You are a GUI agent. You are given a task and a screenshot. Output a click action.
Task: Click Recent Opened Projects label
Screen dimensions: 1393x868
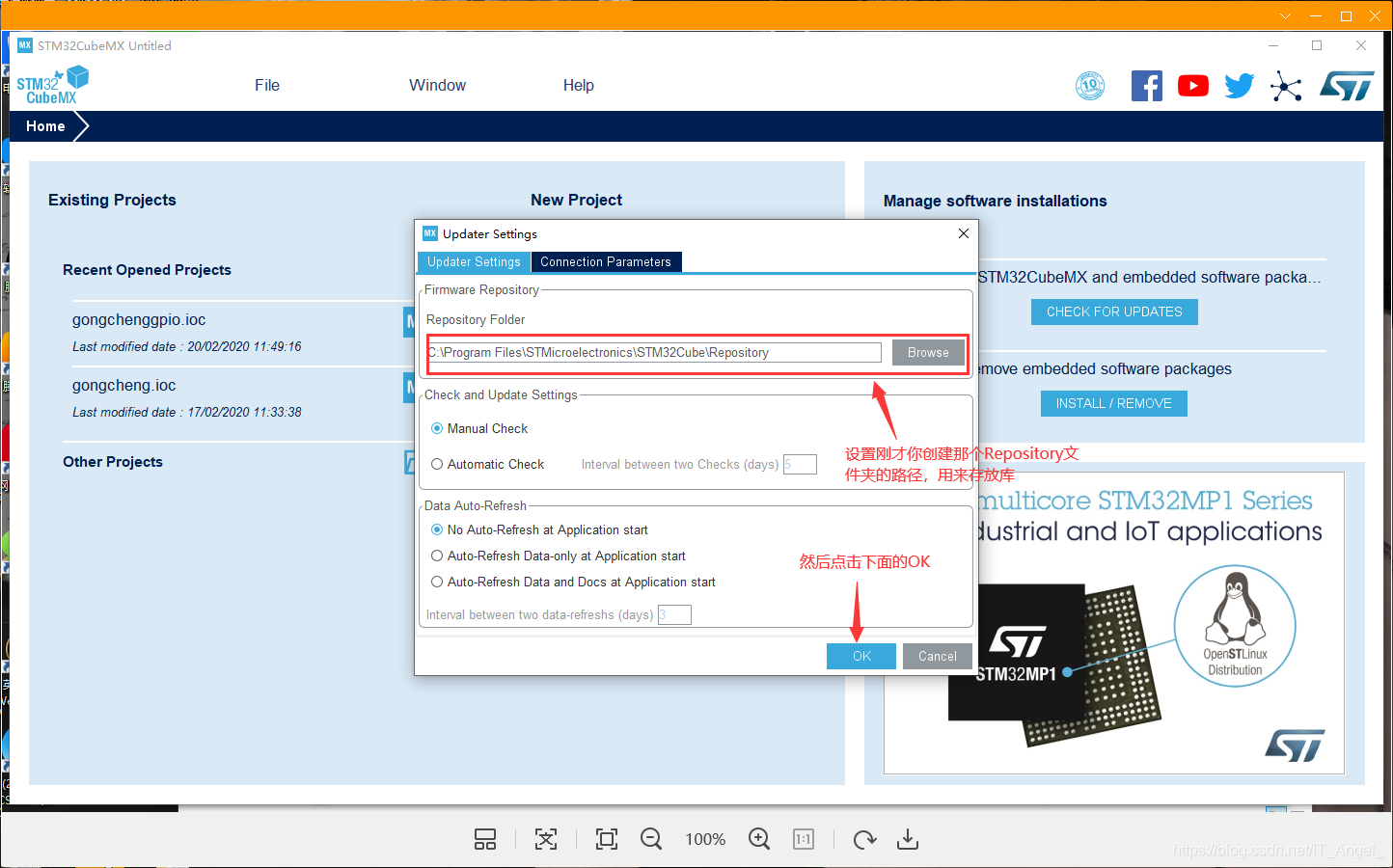(147, 270)
